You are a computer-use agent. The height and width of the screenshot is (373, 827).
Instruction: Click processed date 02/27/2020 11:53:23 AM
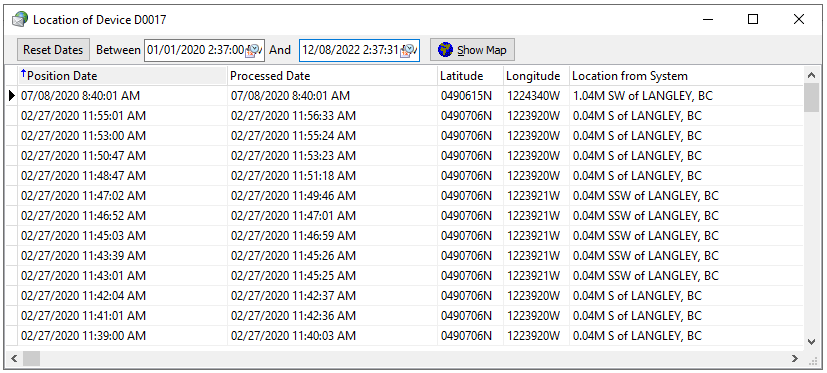click(x=332, y=156)
